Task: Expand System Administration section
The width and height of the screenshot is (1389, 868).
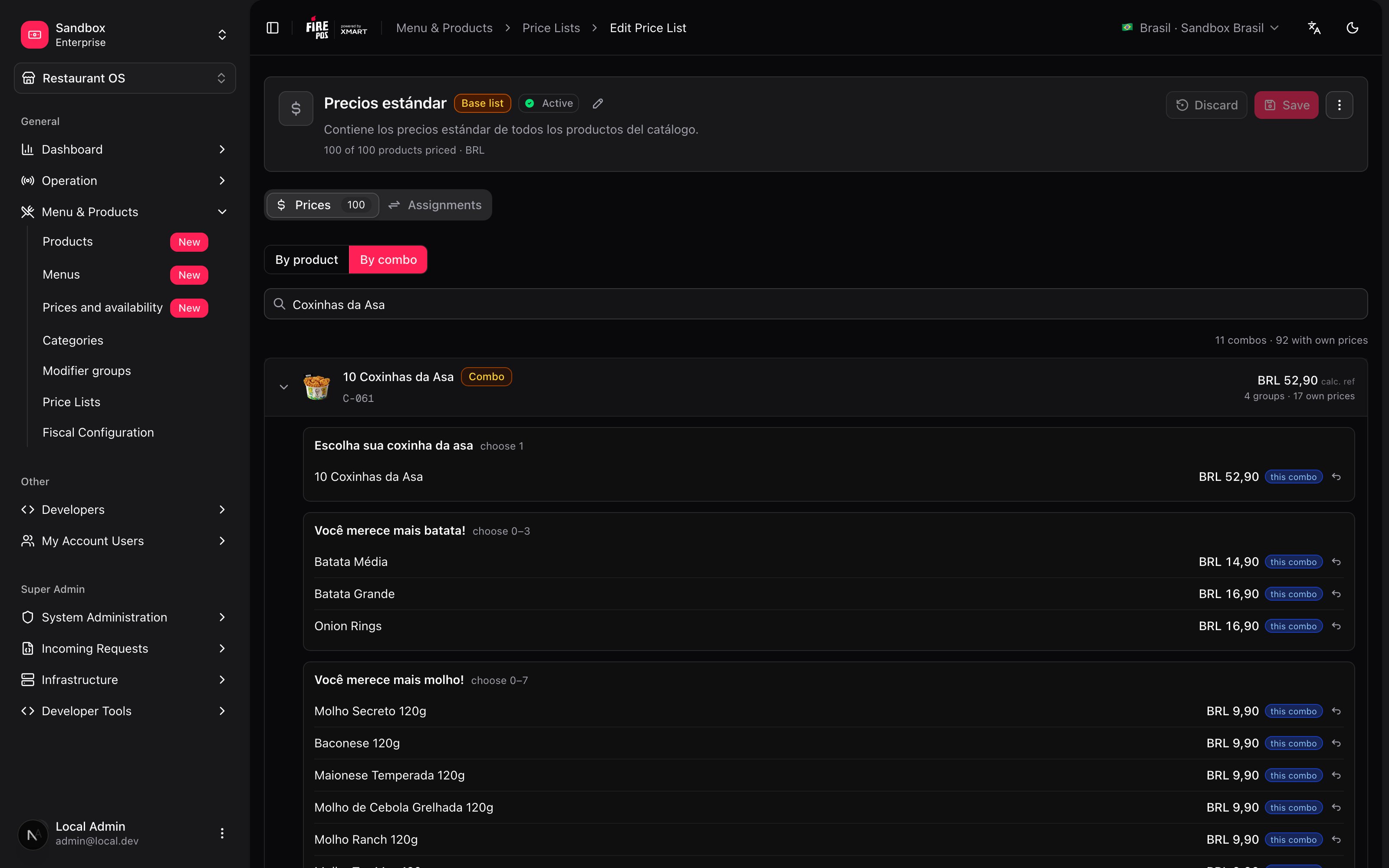Action: point(125,617)
